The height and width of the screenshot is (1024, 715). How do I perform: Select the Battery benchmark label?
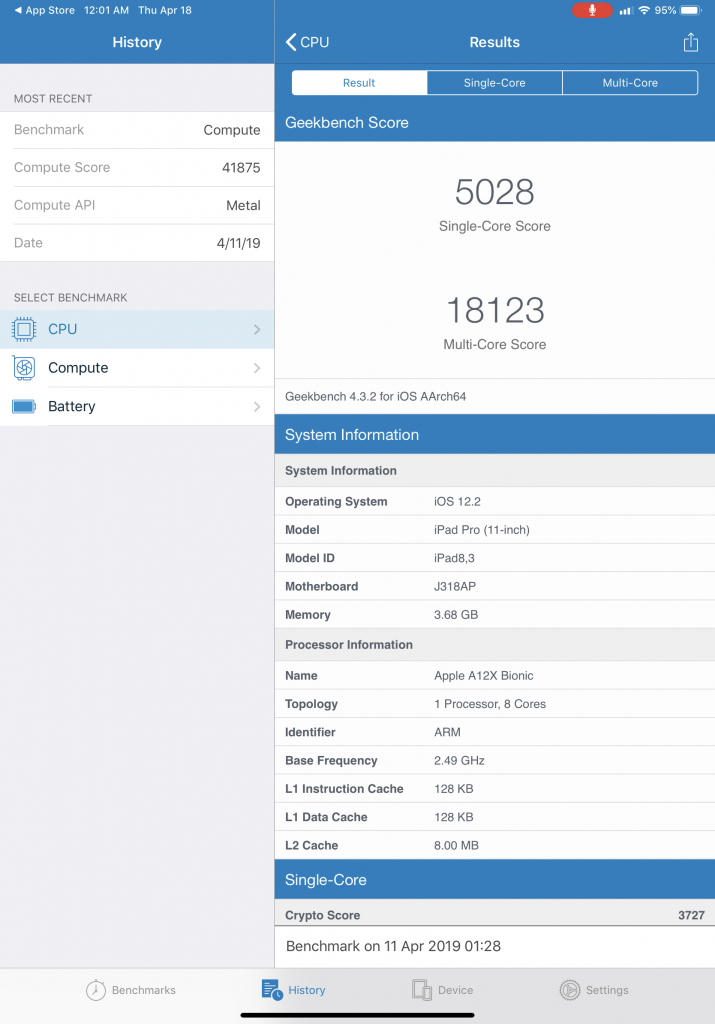point(72,406)
